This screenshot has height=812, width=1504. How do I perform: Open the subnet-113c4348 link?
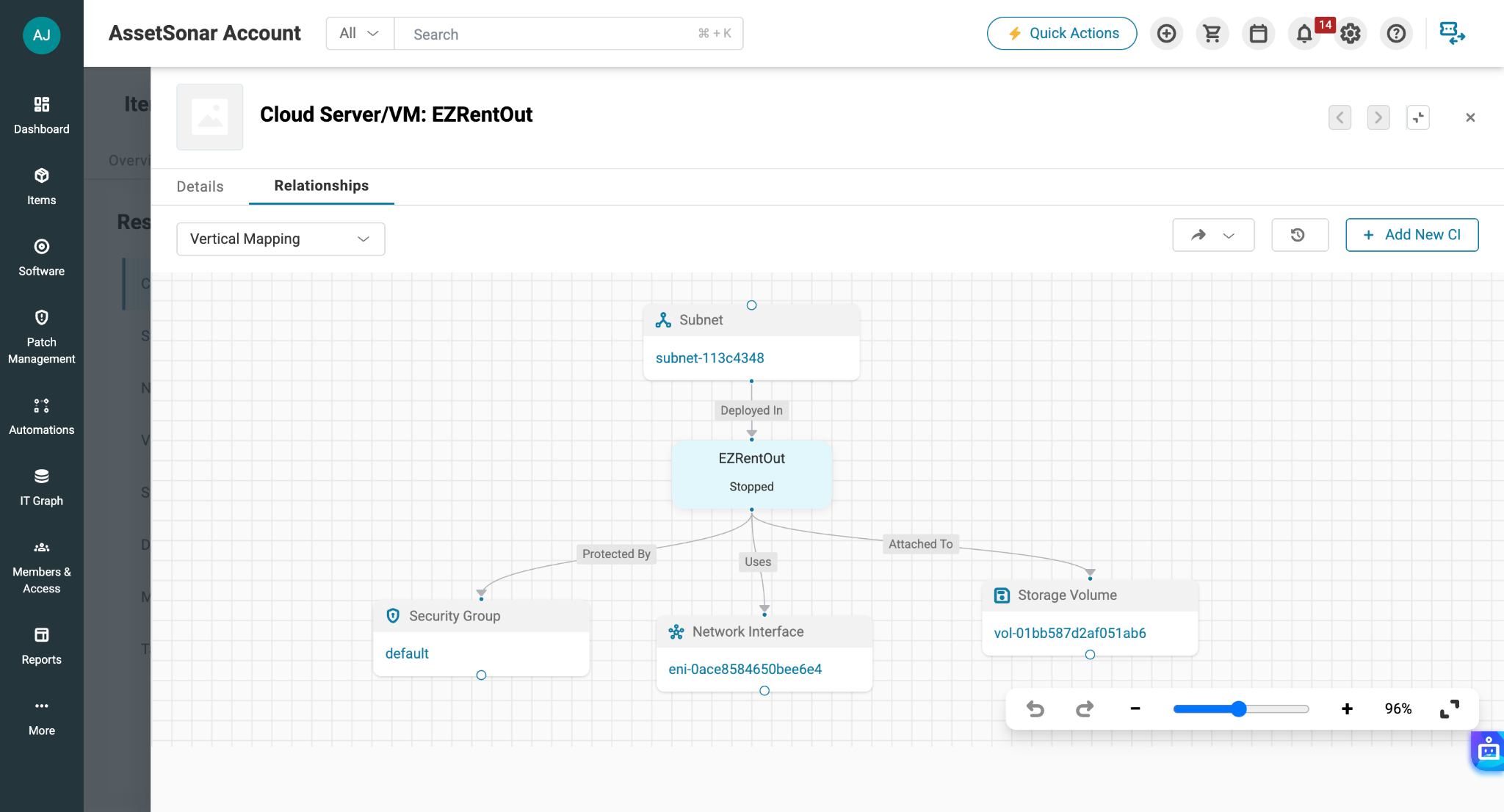point(709,358)
